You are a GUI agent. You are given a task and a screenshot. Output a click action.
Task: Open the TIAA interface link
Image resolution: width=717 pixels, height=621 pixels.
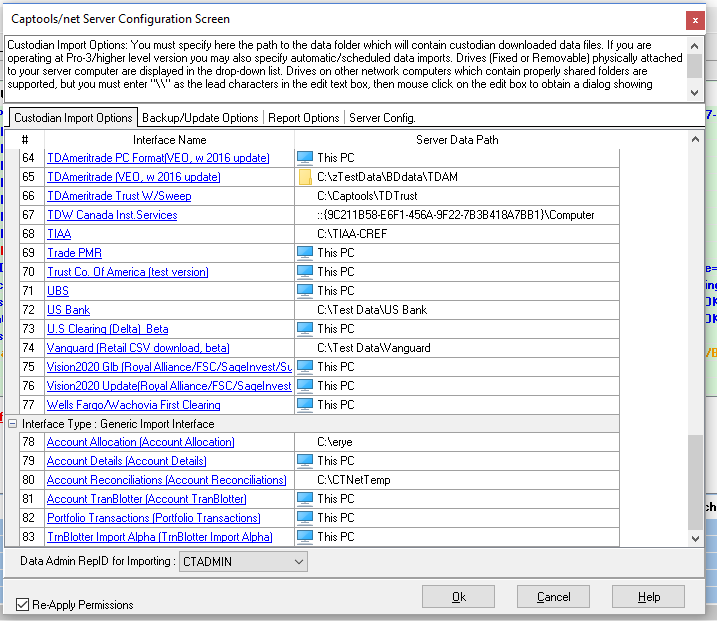[59, 234]
